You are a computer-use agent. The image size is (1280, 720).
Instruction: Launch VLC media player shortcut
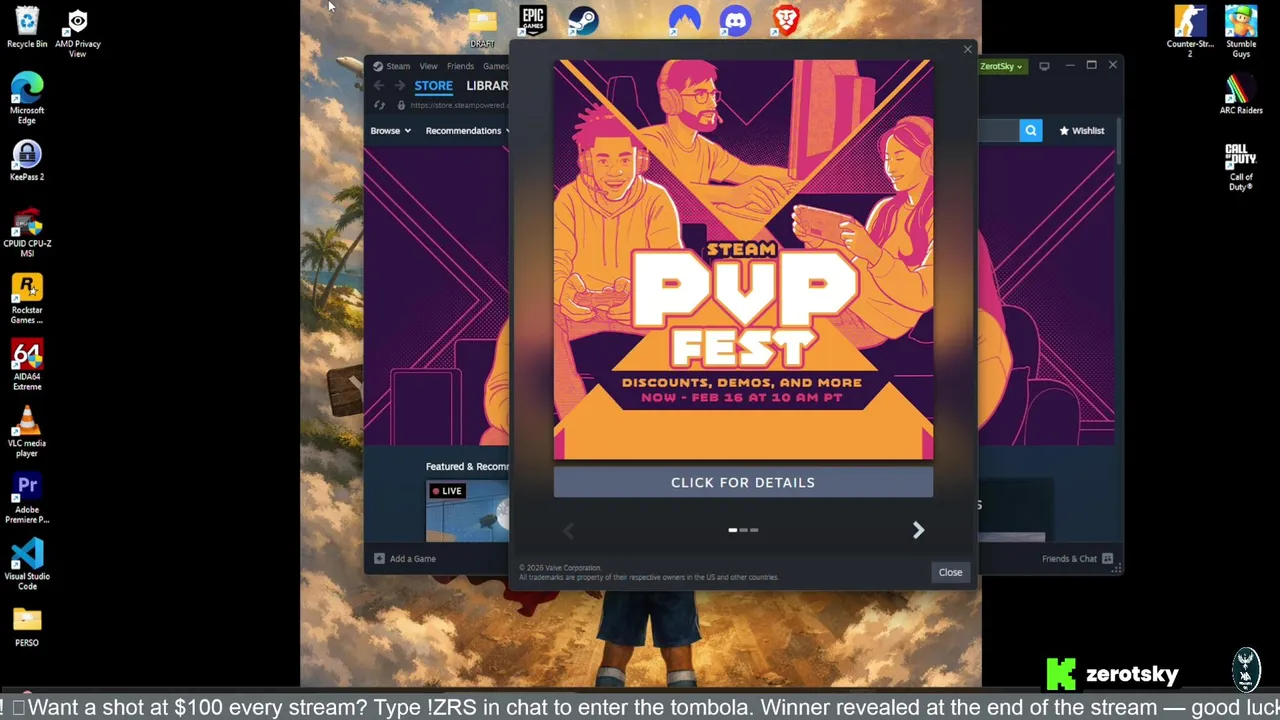click(27, 431)
